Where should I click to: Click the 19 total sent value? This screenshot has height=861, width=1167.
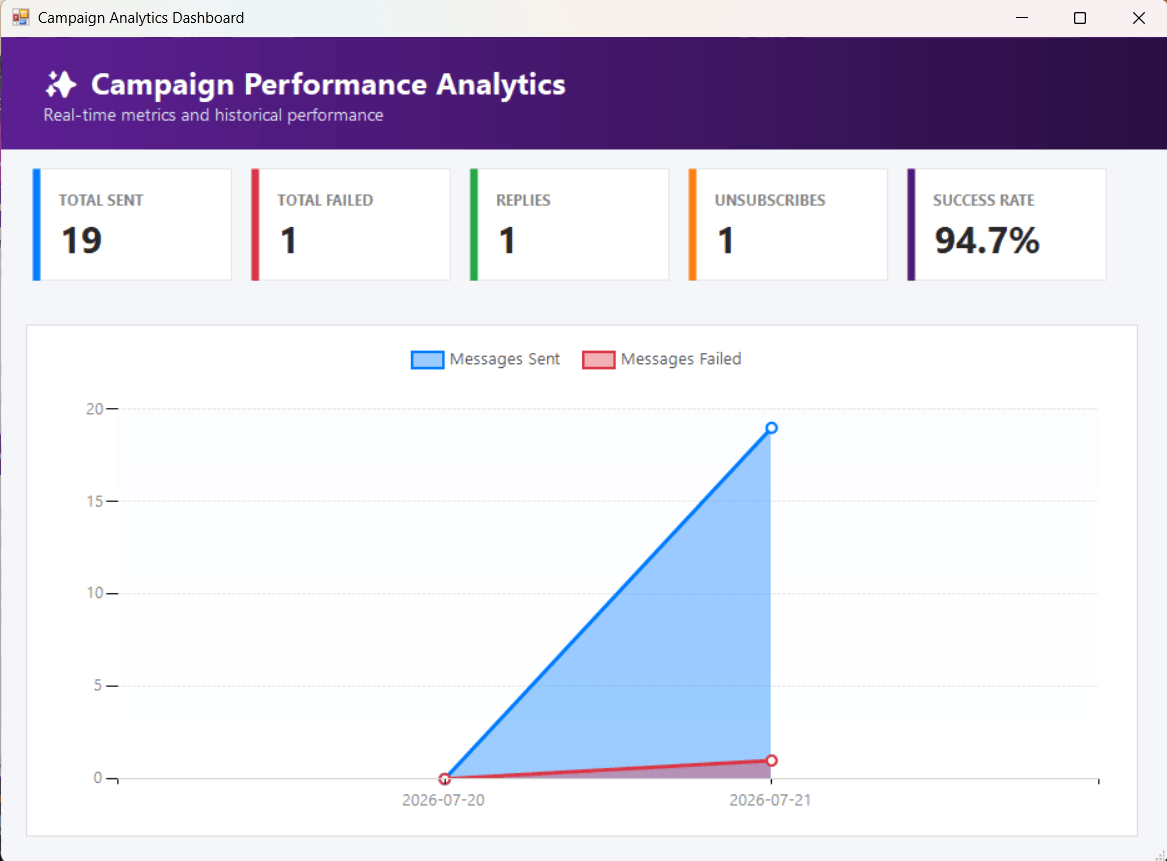81,240
